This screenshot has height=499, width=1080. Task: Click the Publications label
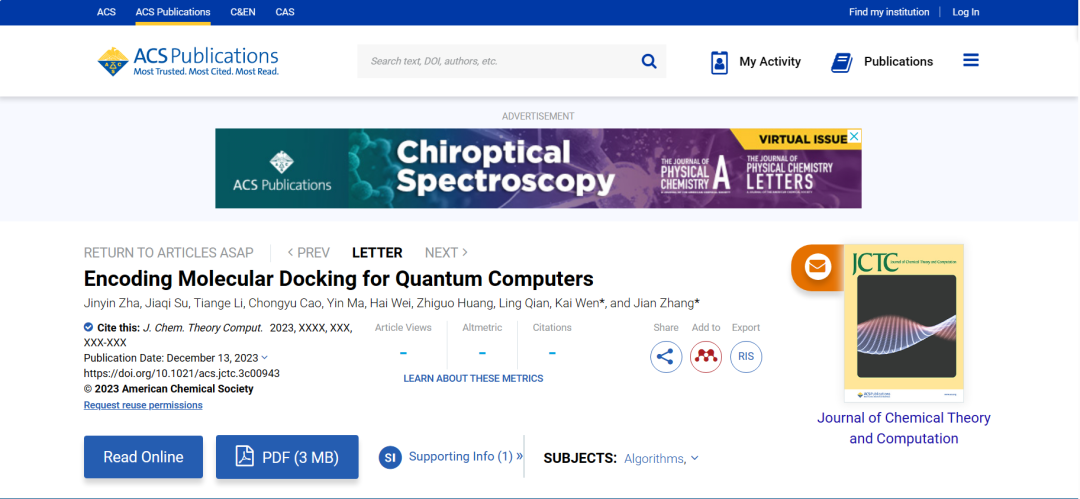pos(898,61)
